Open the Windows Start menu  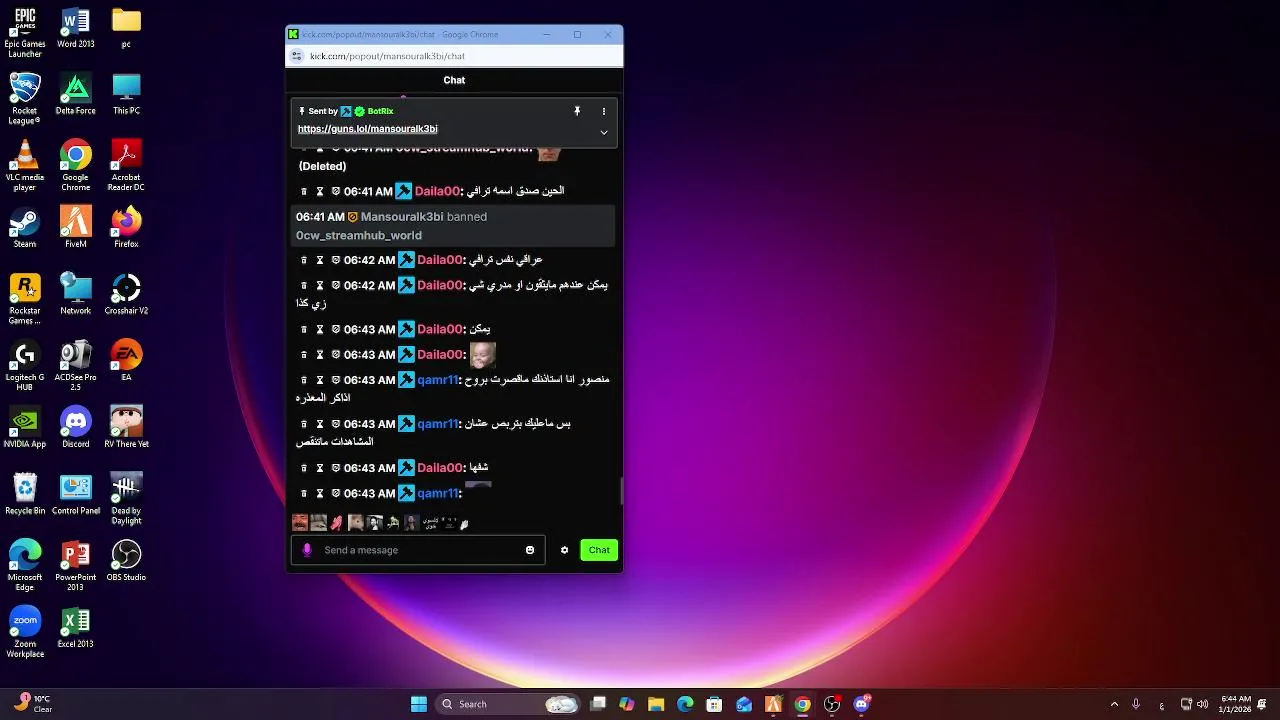(x=419, y=704)
